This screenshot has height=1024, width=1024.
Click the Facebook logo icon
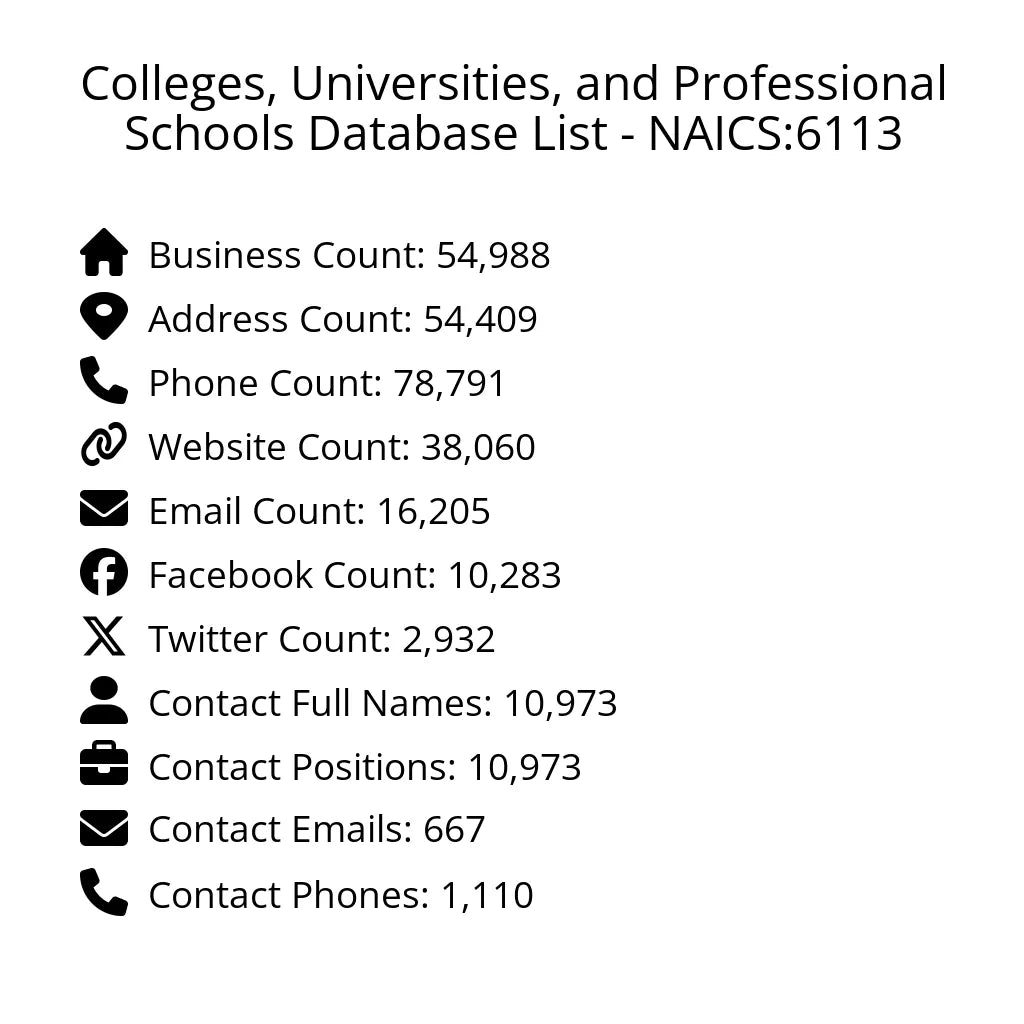coord(104,573)
